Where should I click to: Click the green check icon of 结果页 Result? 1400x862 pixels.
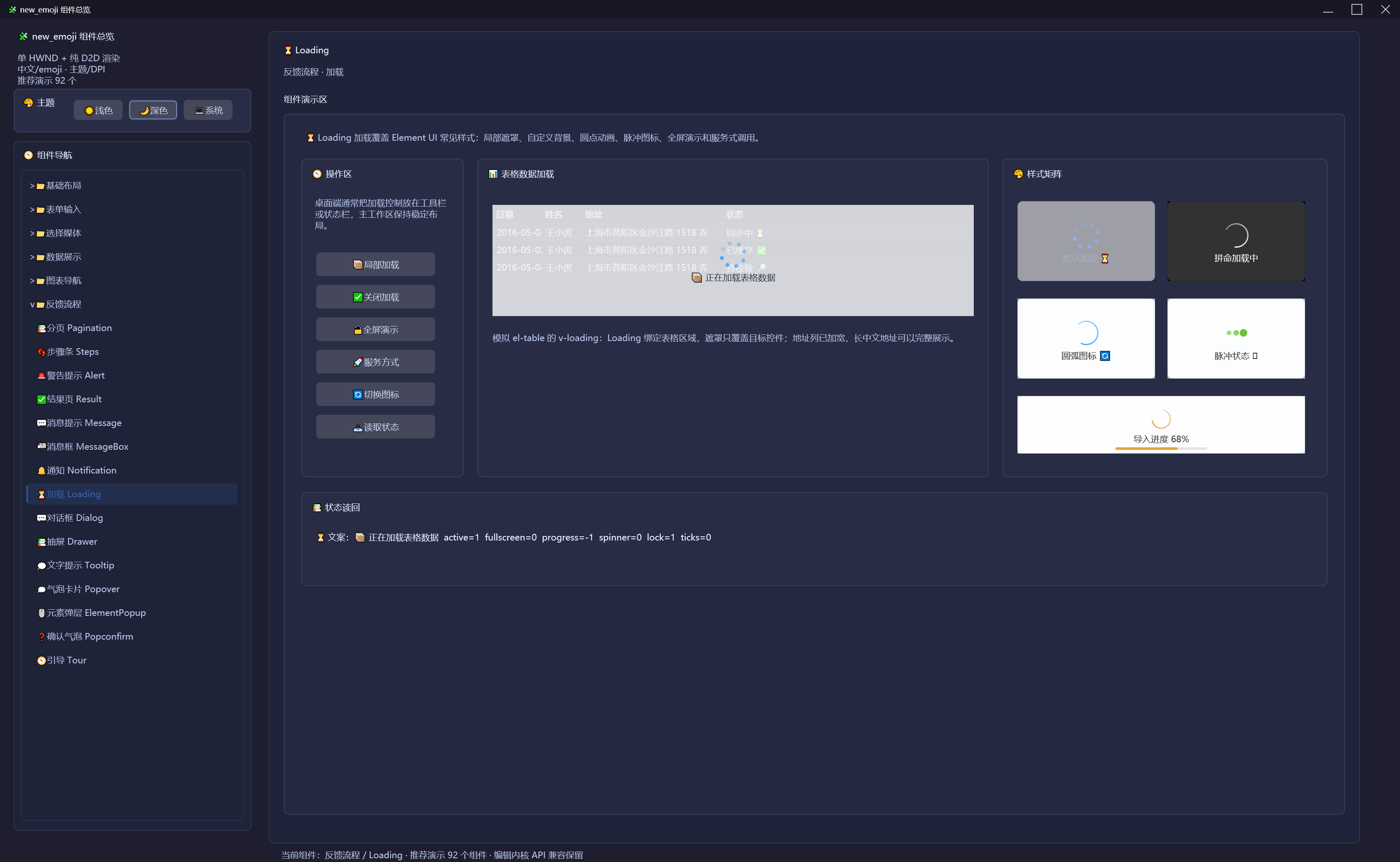pos(42,400)
